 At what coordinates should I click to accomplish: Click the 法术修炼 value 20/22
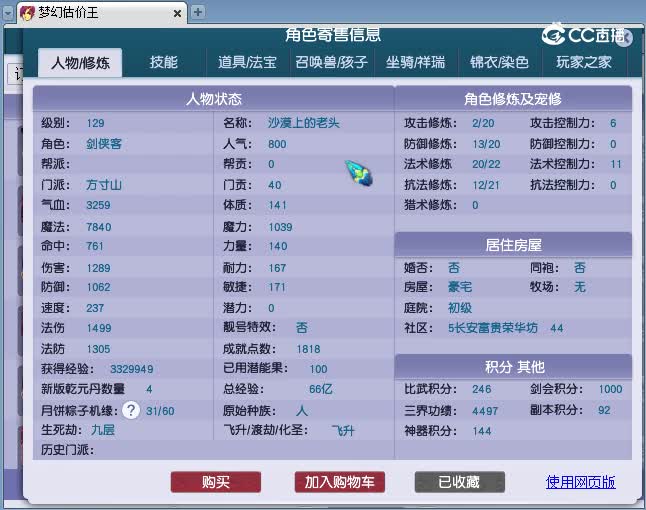tap(486, 164)
